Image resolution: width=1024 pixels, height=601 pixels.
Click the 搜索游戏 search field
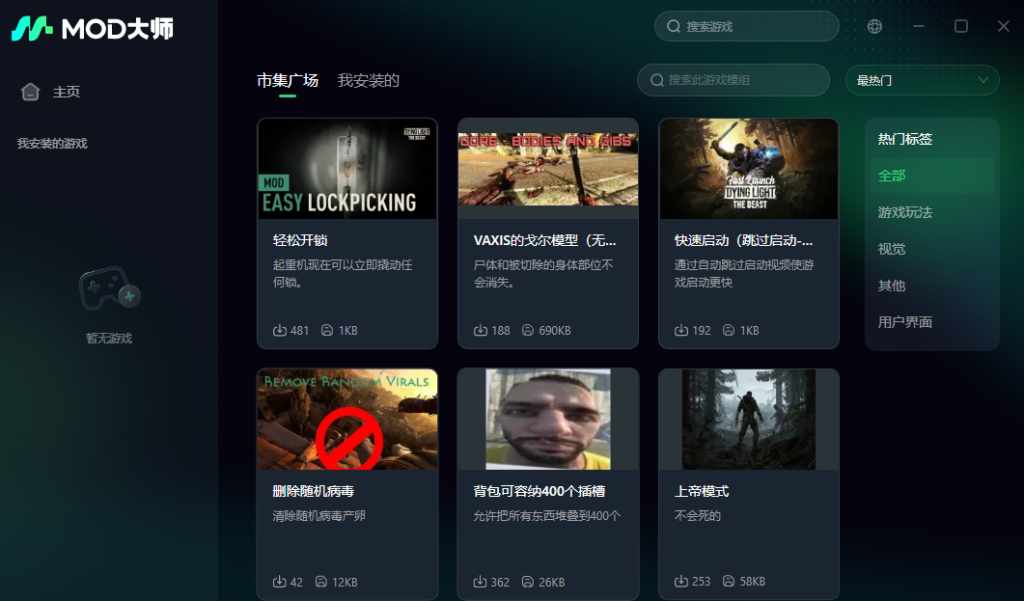point(746,26)
